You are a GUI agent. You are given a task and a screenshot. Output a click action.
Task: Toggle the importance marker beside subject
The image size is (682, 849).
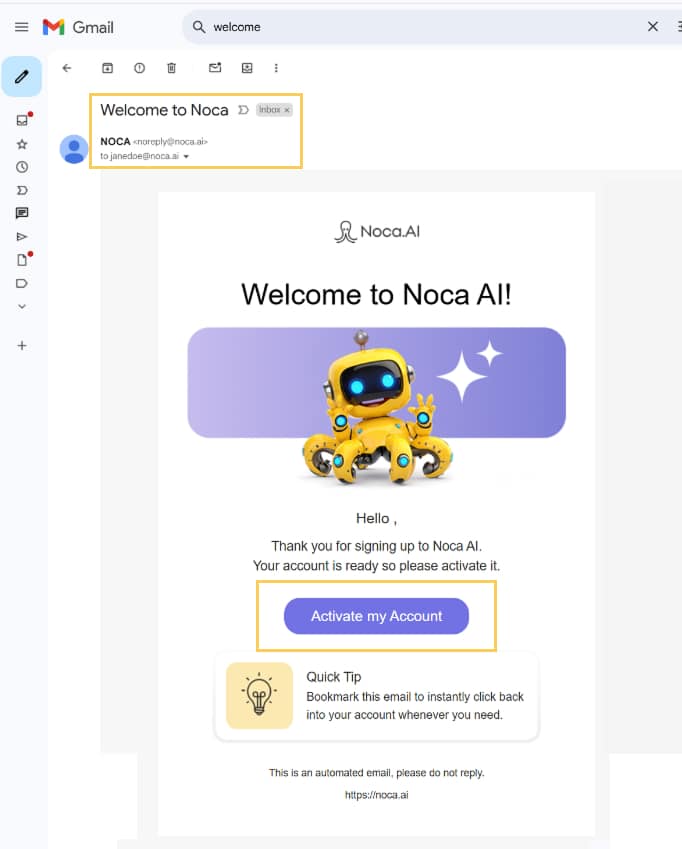(x=244, y=110)
